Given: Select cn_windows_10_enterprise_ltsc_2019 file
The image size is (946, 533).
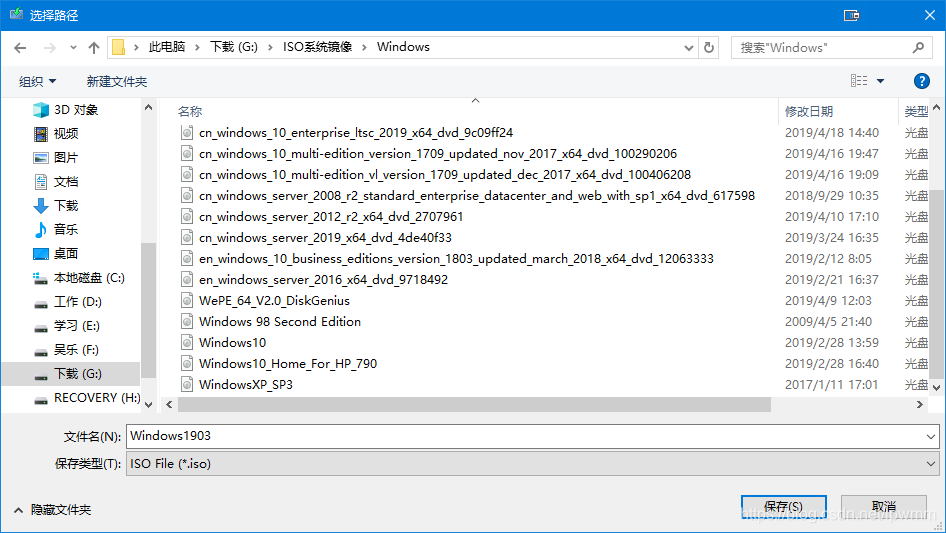Looking at the screenshot, I should pos(356,133).
